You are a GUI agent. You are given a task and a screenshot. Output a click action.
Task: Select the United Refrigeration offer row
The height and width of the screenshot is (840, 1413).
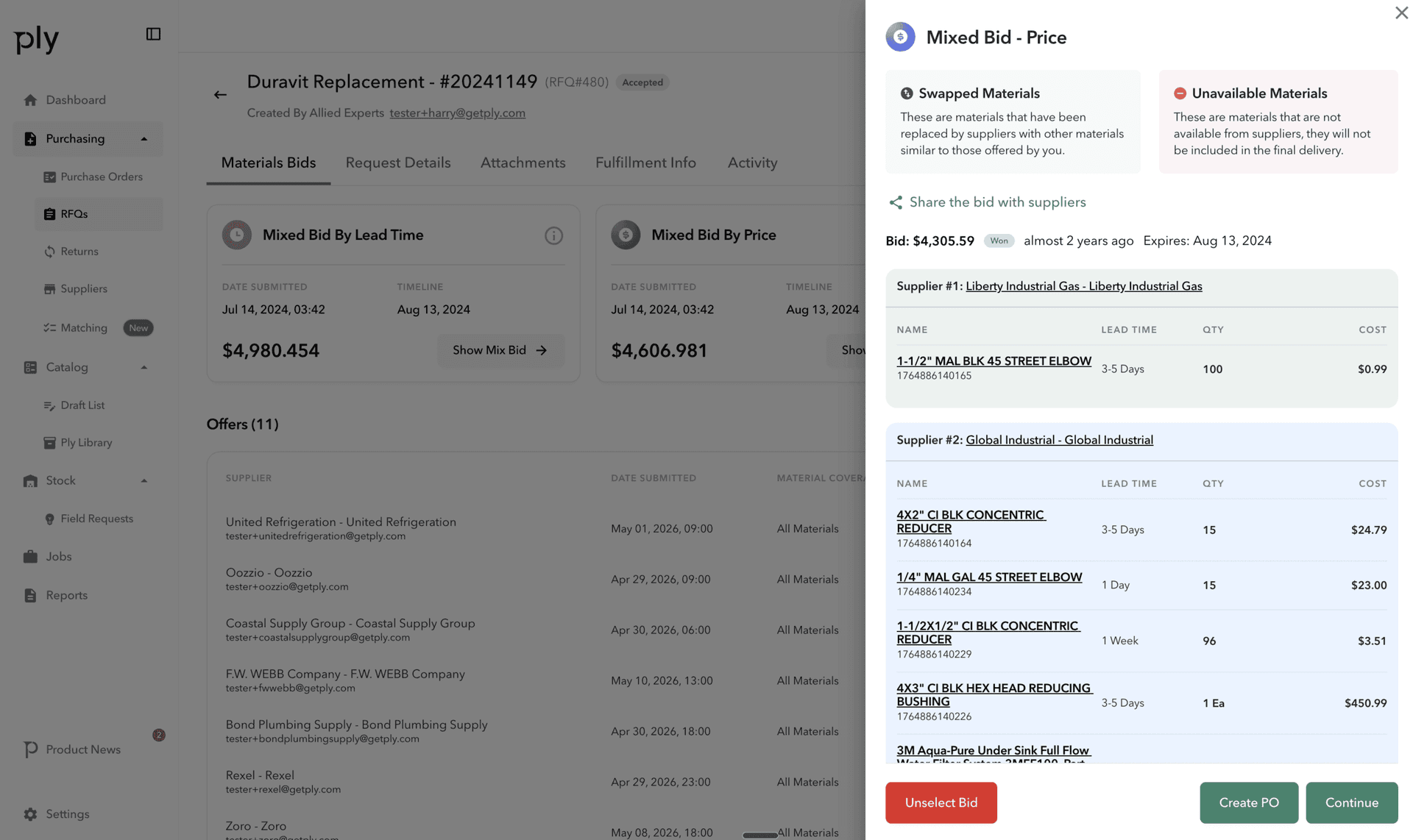536,529
